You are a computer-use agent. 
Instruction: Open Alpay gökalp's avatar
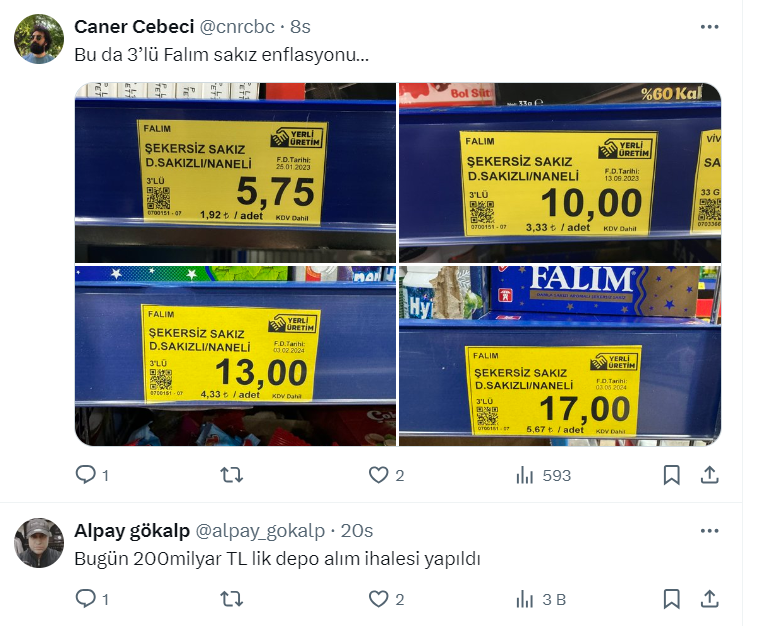[39, 543]
